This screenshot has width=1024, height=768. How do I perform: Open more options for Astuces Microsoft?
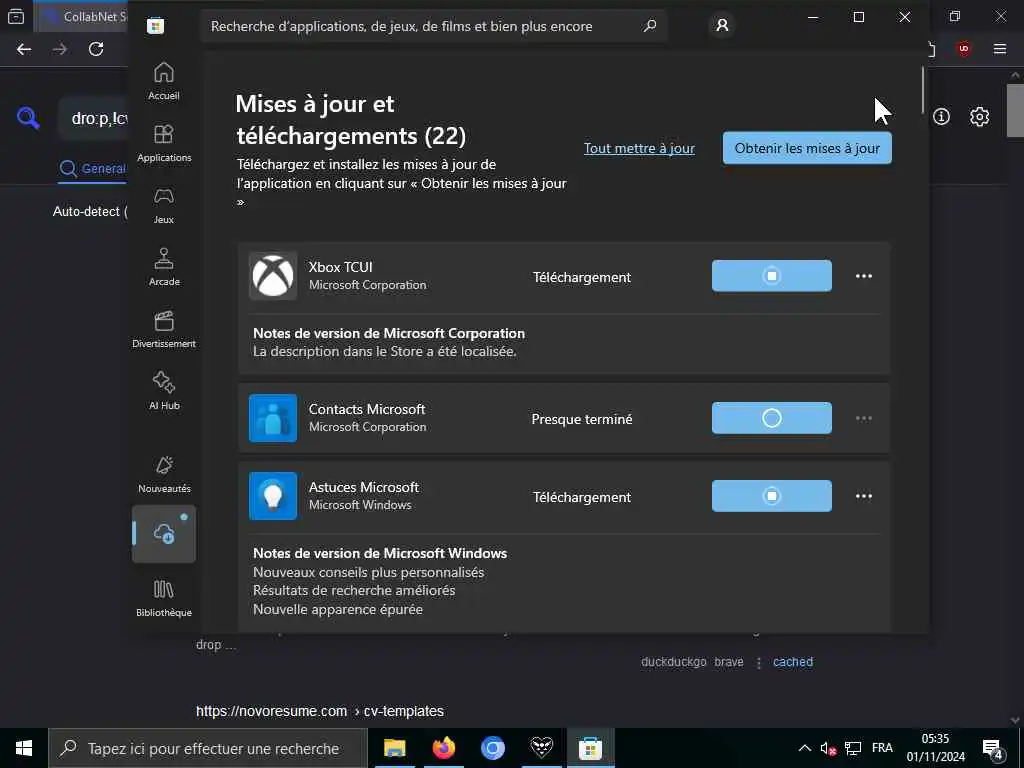[x=864, y=496]
